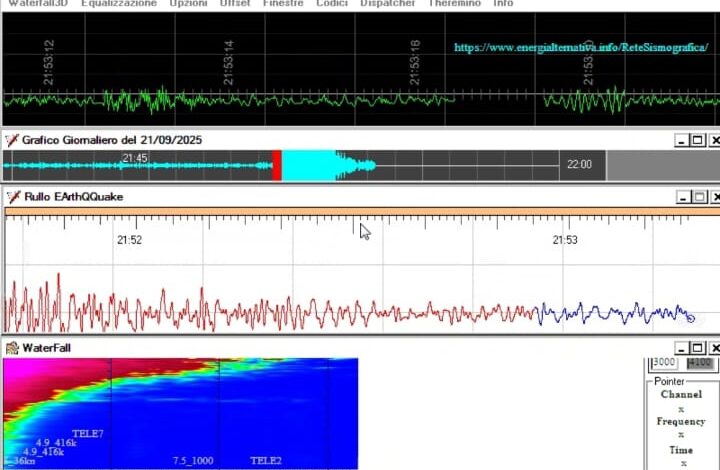The height and width of the screenshot is (470, 720).
Task: Expand the Codici menu
Action: tap(331, 4)
